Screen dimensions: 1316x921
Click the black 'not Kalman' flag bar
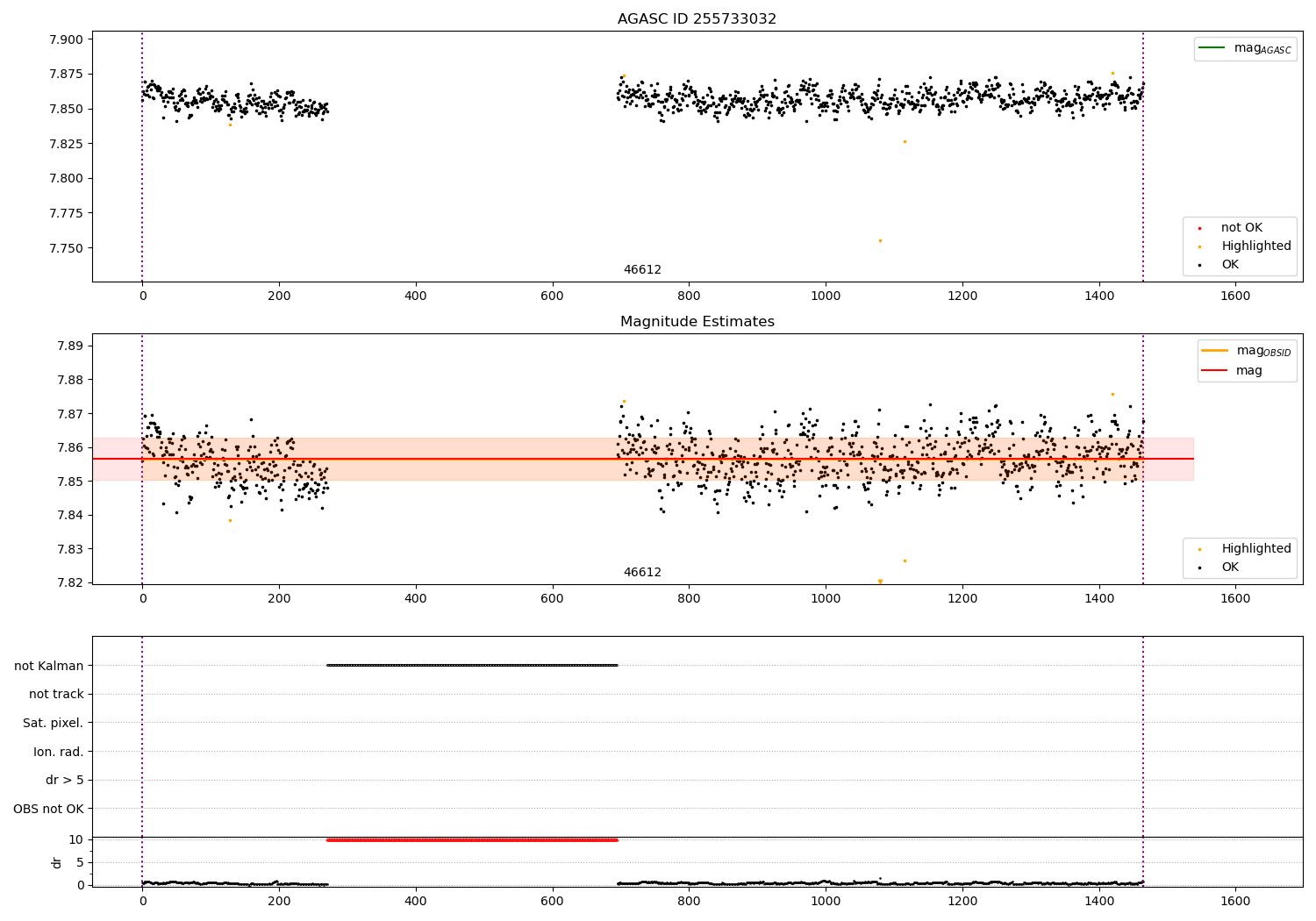pos(472,665)
